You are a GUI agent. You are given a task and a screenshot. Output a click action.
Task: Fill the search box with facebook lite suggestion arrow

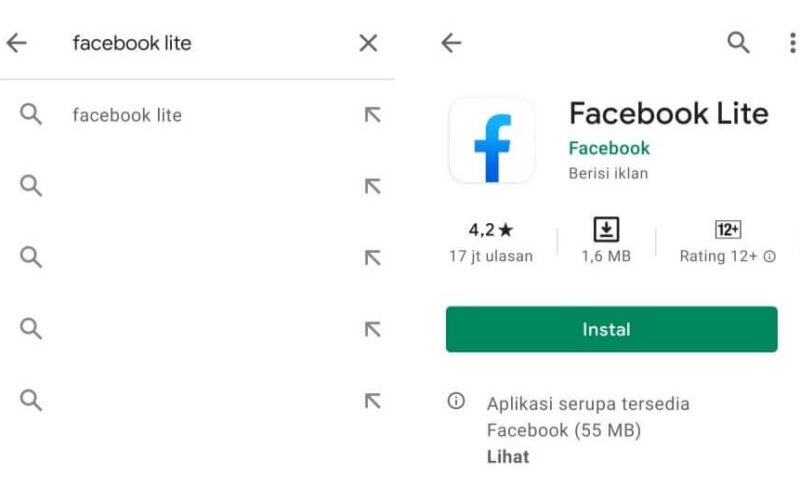(x=372, y=115)
